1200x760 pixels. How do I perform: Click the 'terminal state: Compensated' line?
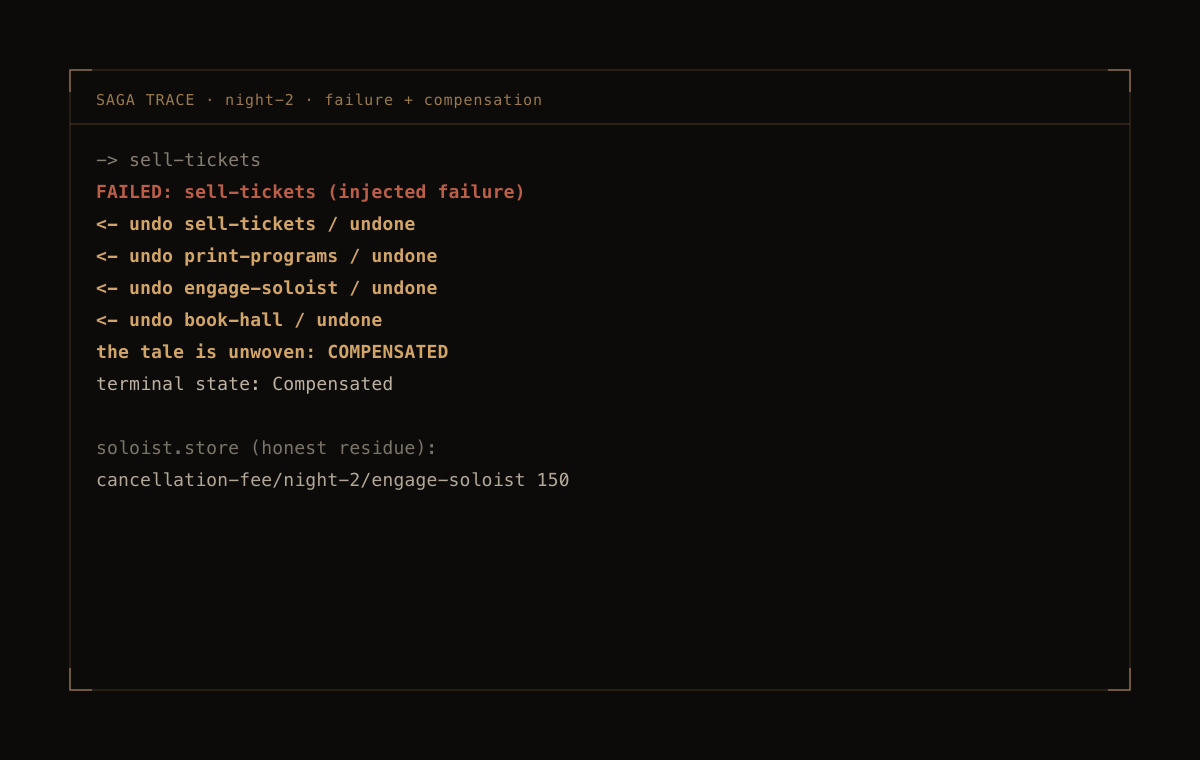[244, 384]
